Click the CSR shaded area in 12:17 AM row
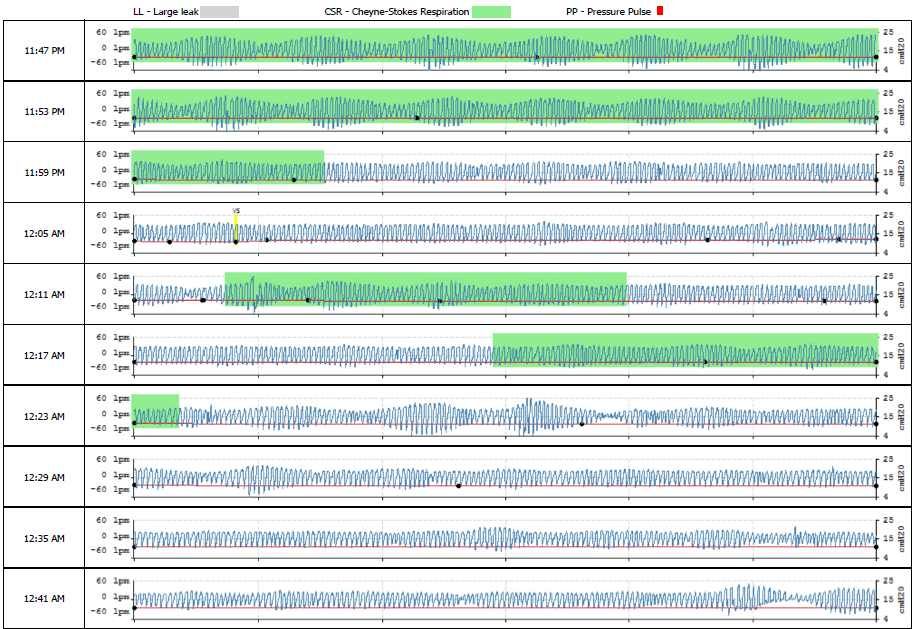The image size is (917, 629). (685, 349)
